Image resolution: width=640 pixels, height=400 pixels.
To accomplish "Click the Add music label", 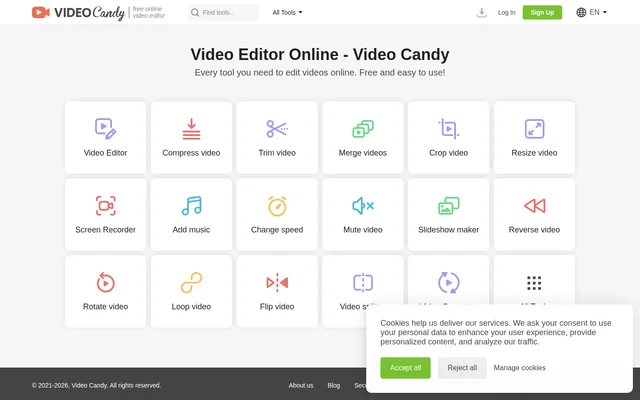I will pyautogui.click(x=191, y=230).
